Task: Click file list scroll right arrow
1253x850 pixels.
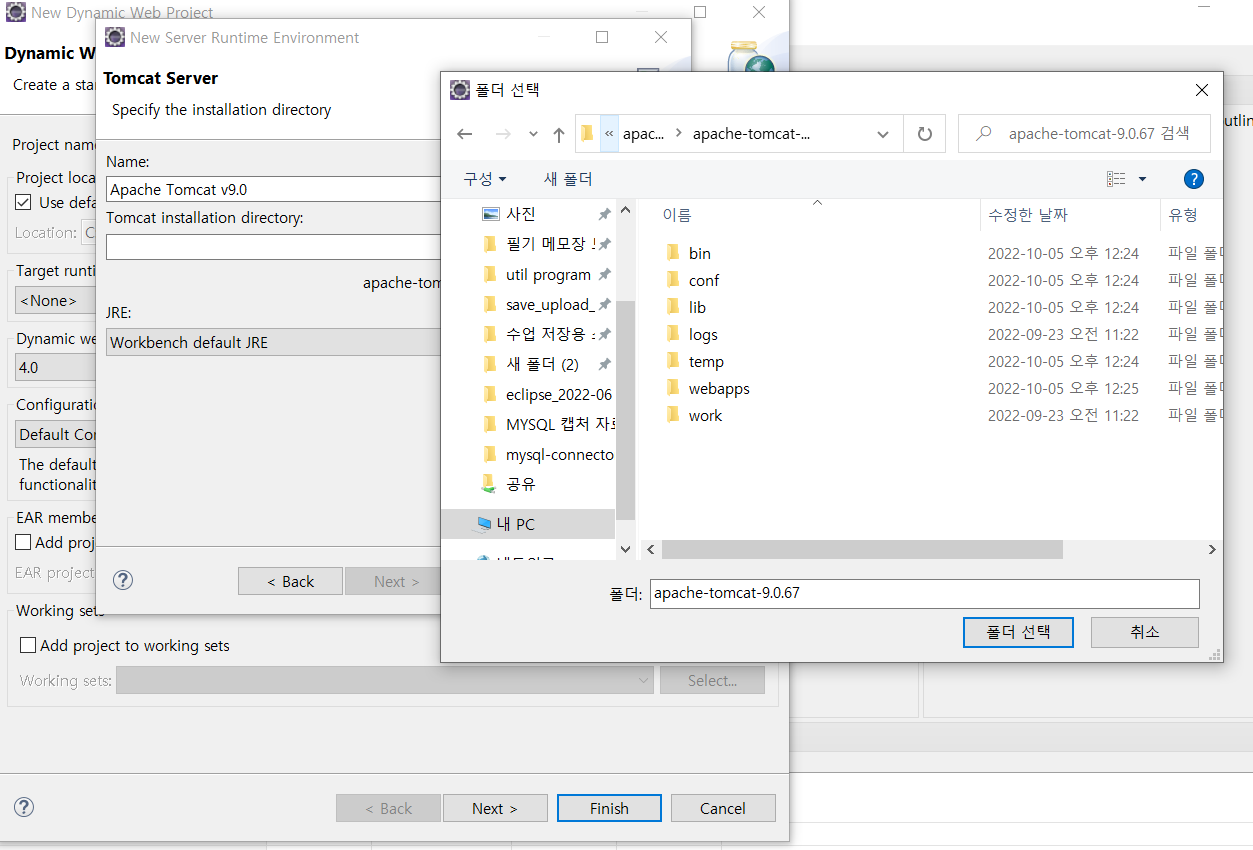Action: (x=1212, y=550)
